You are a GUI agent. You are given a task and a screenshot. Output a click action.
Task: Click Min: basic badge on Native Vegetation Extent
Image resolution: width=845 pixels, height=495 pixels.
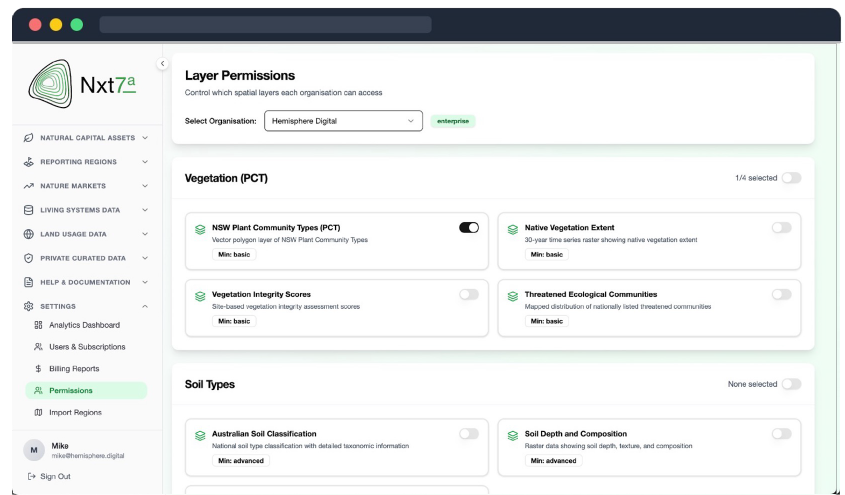(x=546, y=254)
